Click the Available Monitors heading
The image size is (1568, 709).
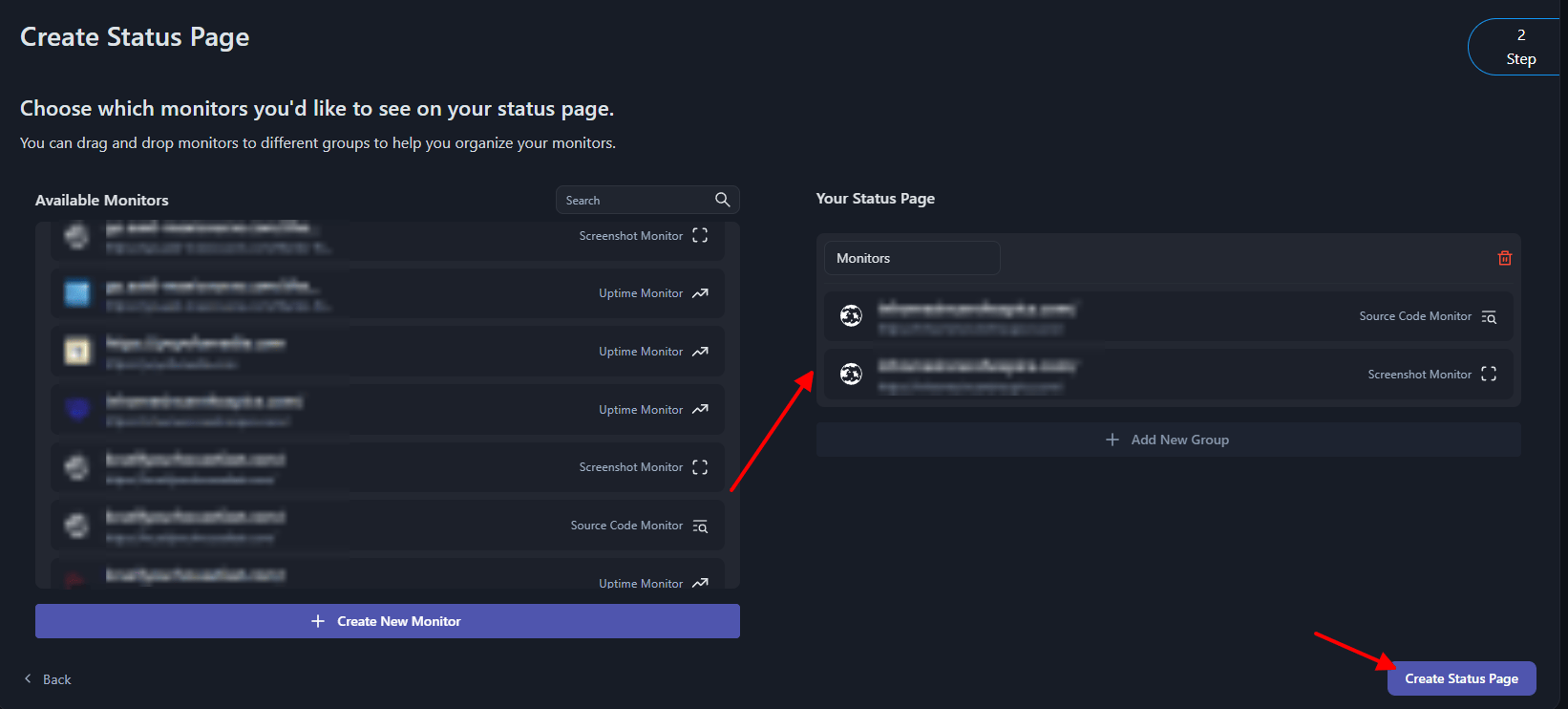102,200
